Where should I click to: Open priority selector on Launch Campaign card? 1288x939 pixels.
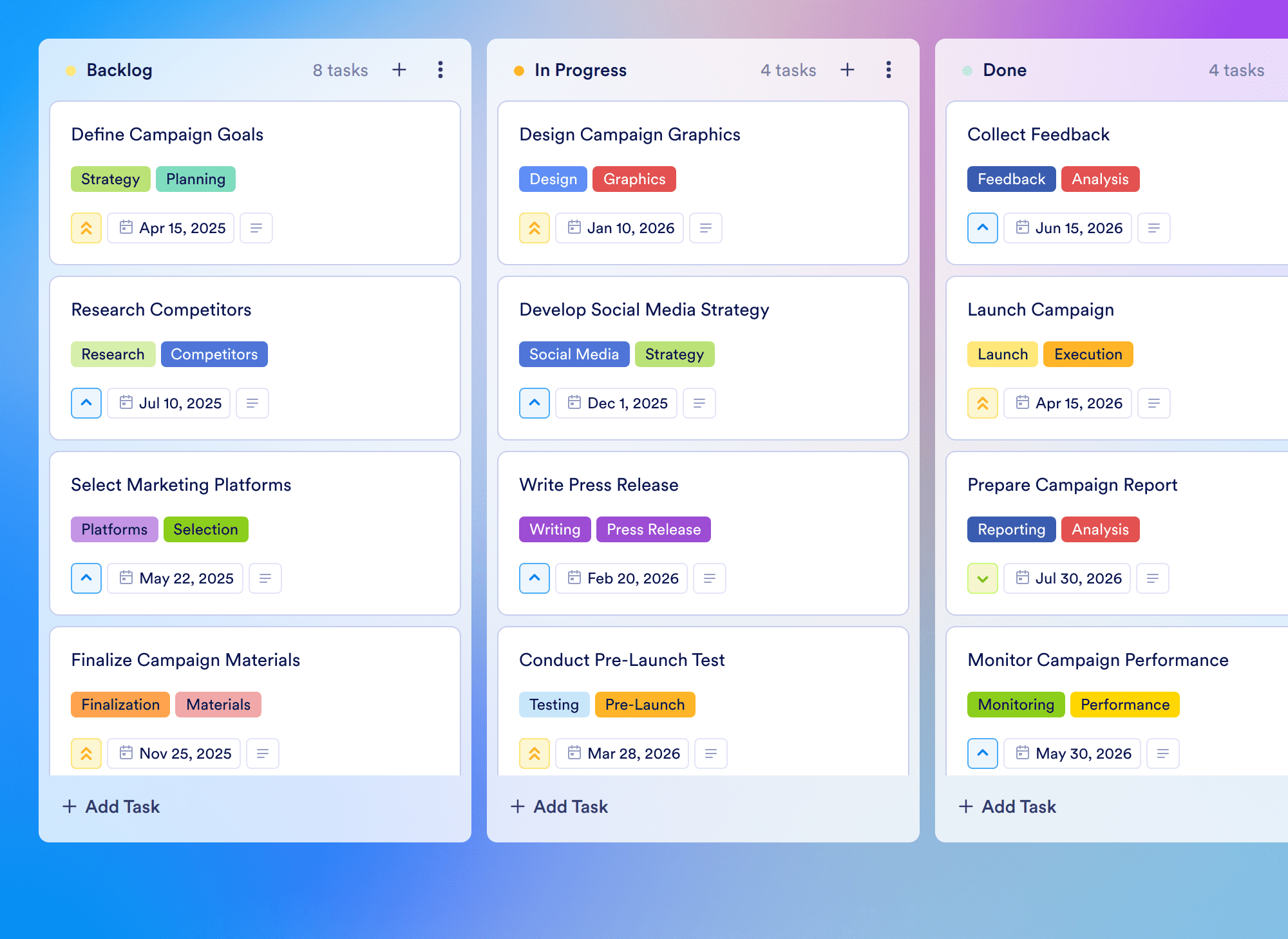pos(983,403)
